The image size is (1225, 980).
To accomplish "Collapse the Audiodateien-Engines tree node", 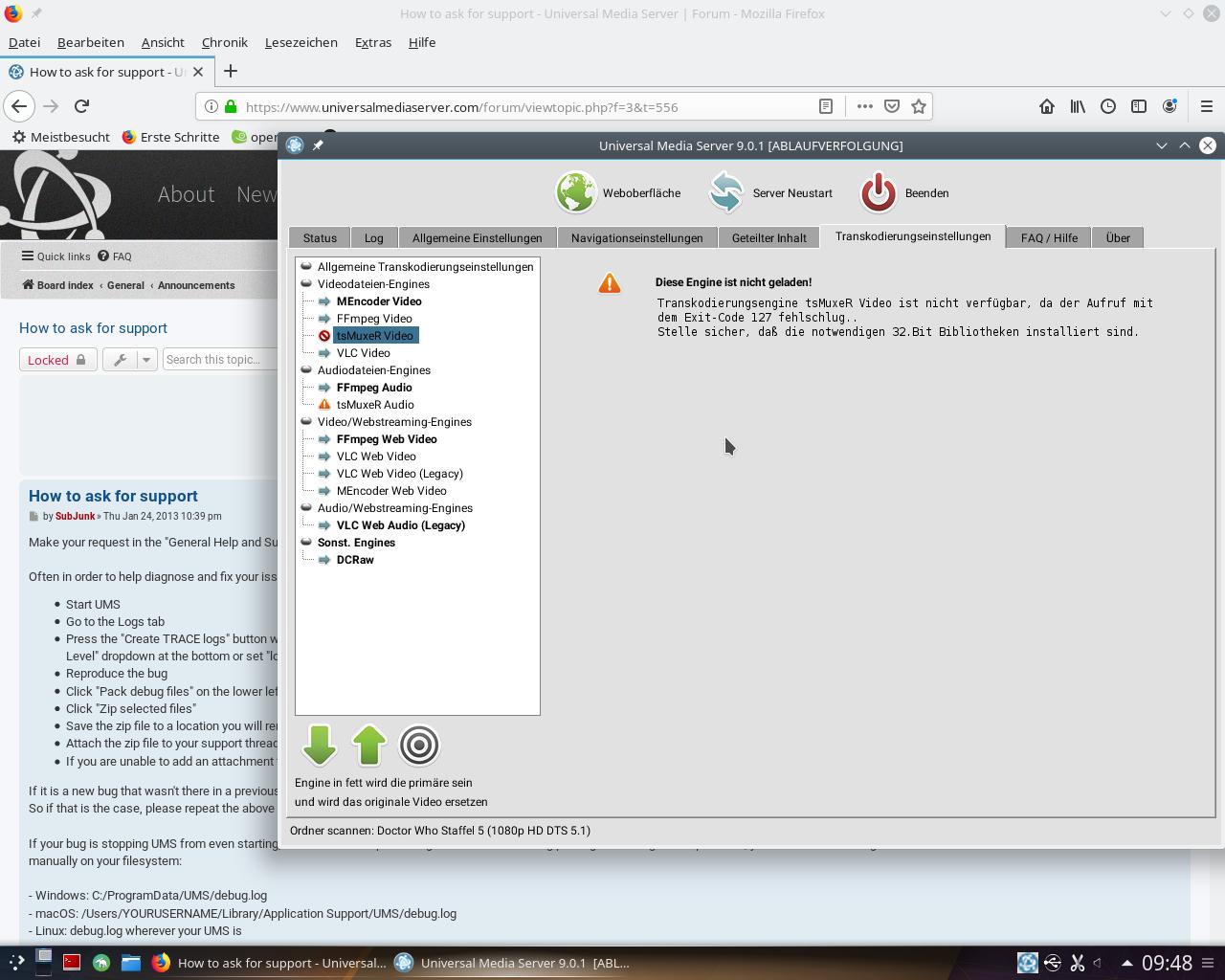I will tap(306, 369).
